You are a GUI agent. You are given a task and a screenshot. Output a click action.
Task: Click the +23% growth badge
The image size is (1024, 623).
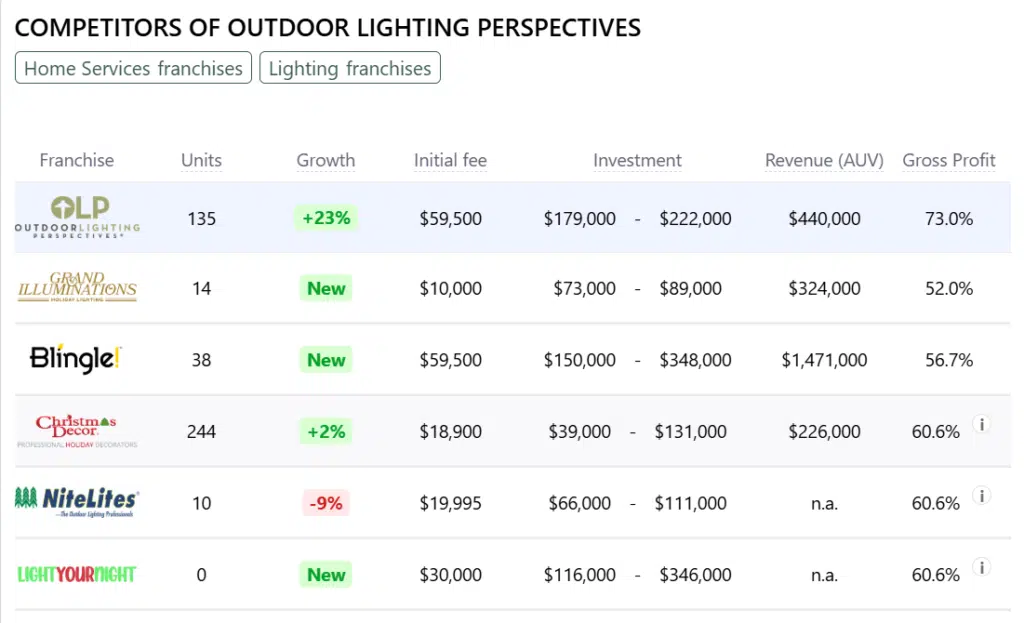[325, 217]
